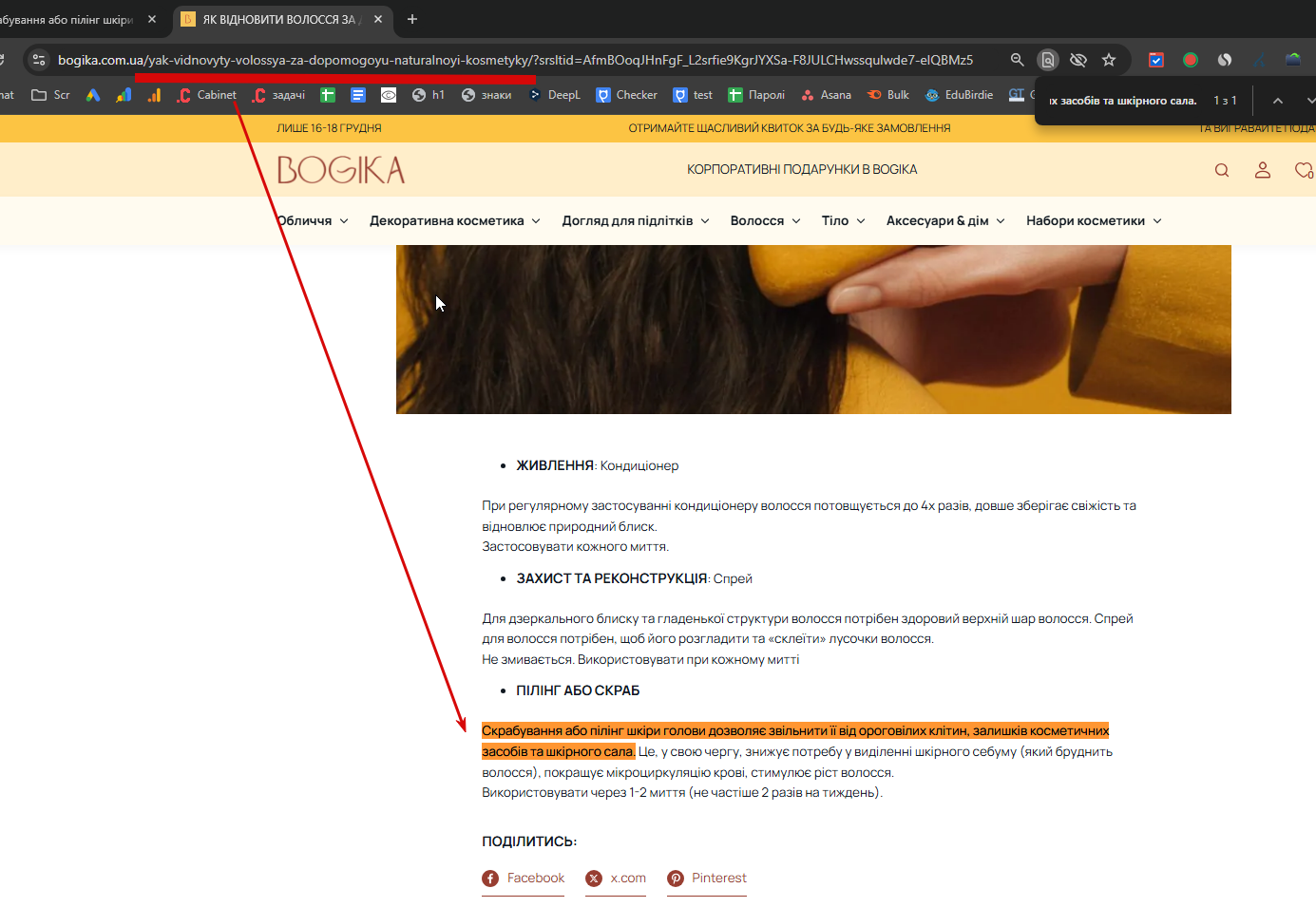Go to previous find result with up chevron
Viewport: 1316px width, 907px height.
coord(1278,101)
